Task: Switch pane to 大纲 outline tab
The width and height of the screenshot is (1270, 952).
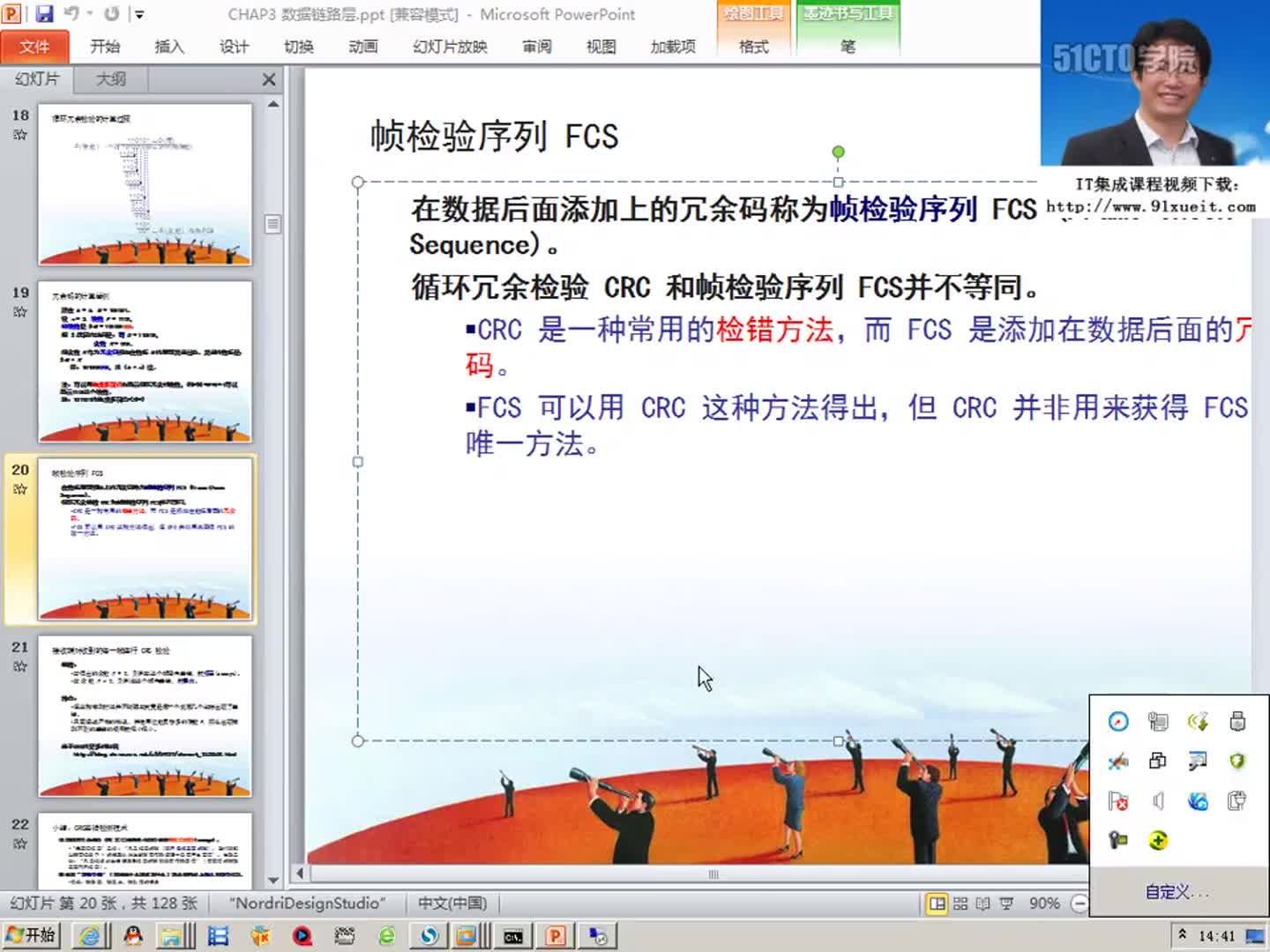Action: click(110, 78)
